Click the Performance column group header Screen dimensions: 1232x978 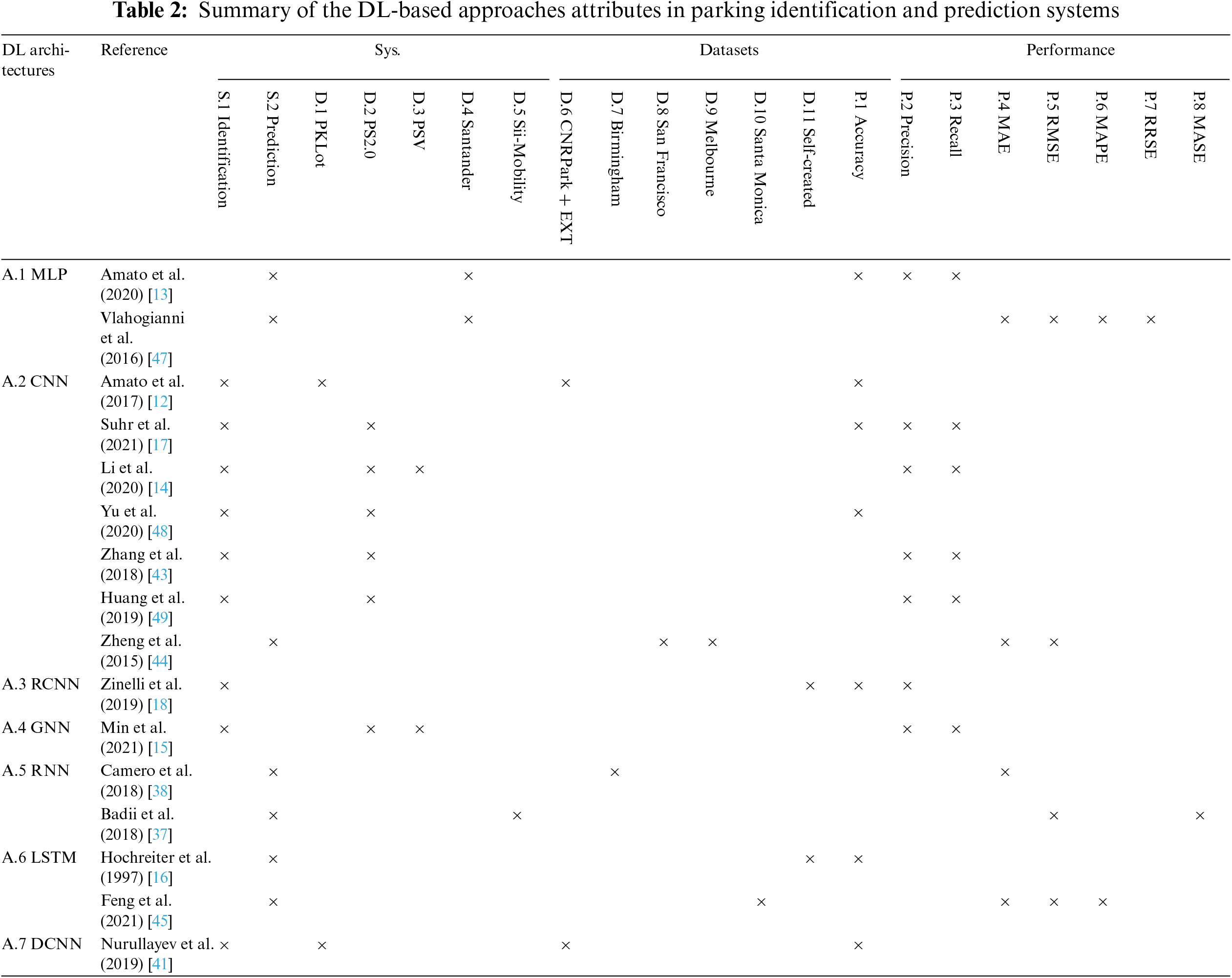1070,50
